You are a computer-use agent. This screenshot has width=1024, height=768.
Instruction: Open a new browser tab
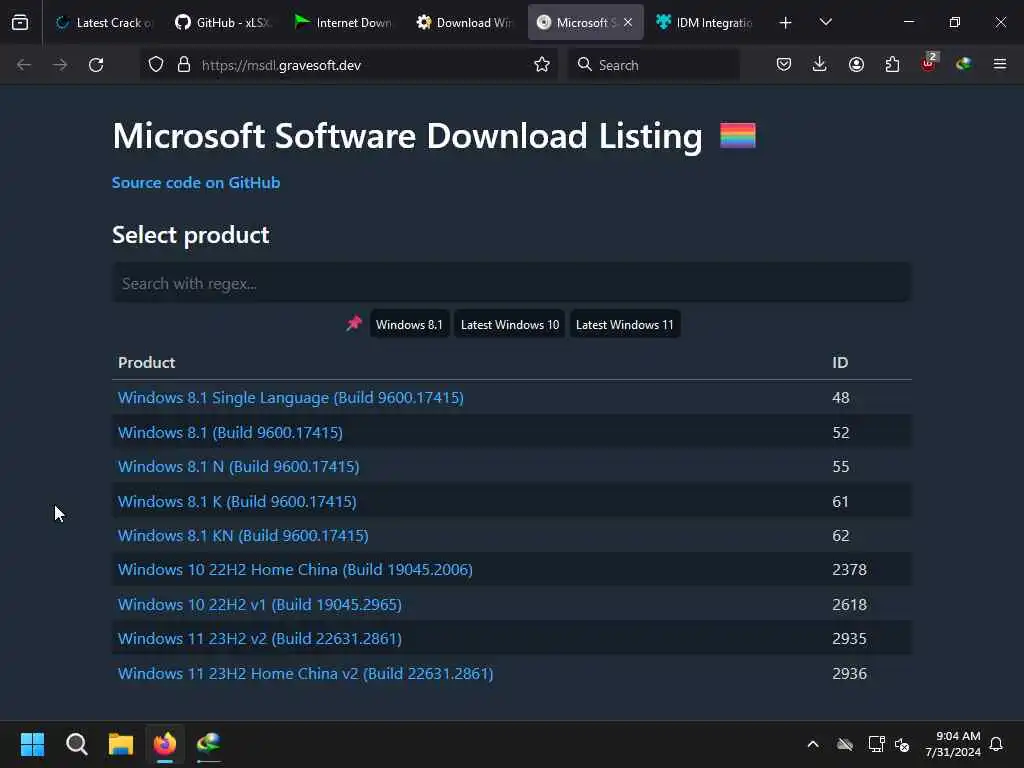pos(786,23)
